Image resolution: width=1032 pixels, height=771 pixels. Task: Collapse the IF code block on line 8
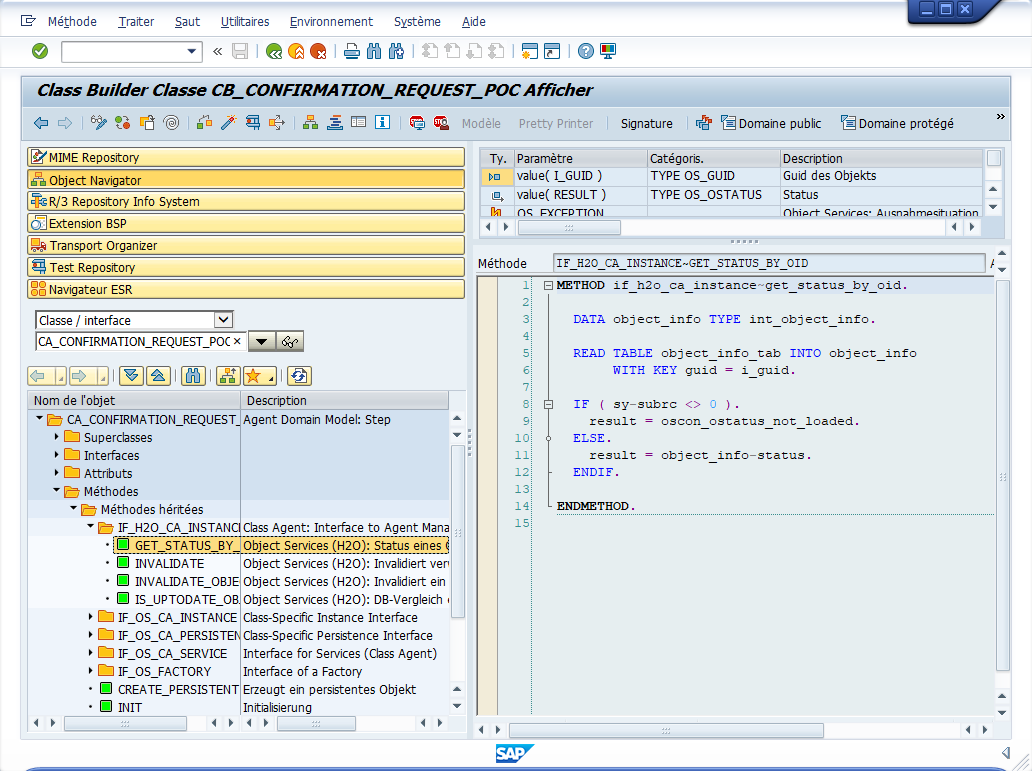click(548, 404)
